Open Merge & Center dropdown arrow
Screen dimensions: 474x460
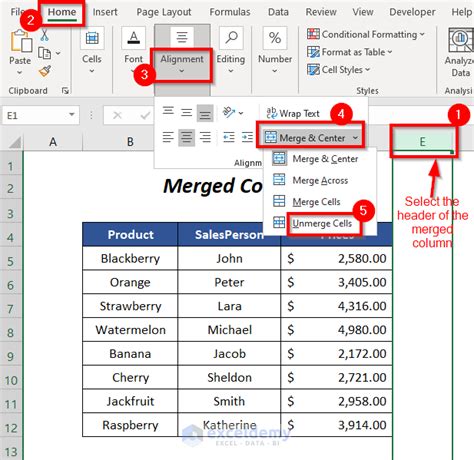(355, 138)
